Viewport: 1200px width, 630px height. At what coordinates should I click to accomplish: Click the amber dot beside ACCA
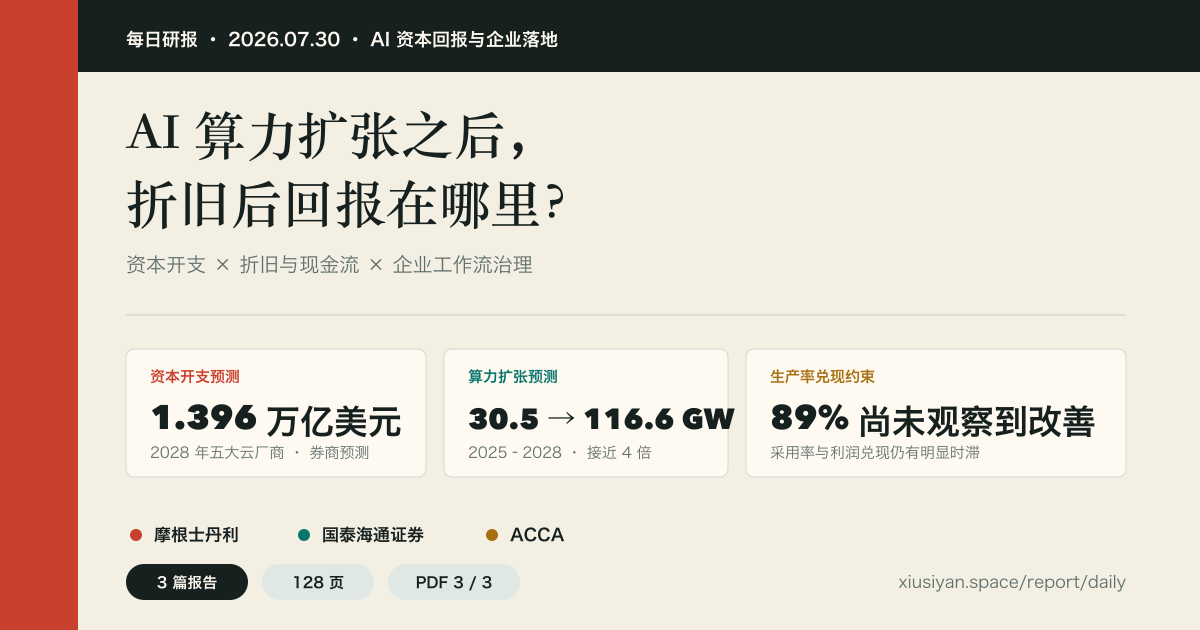point(492,535)
